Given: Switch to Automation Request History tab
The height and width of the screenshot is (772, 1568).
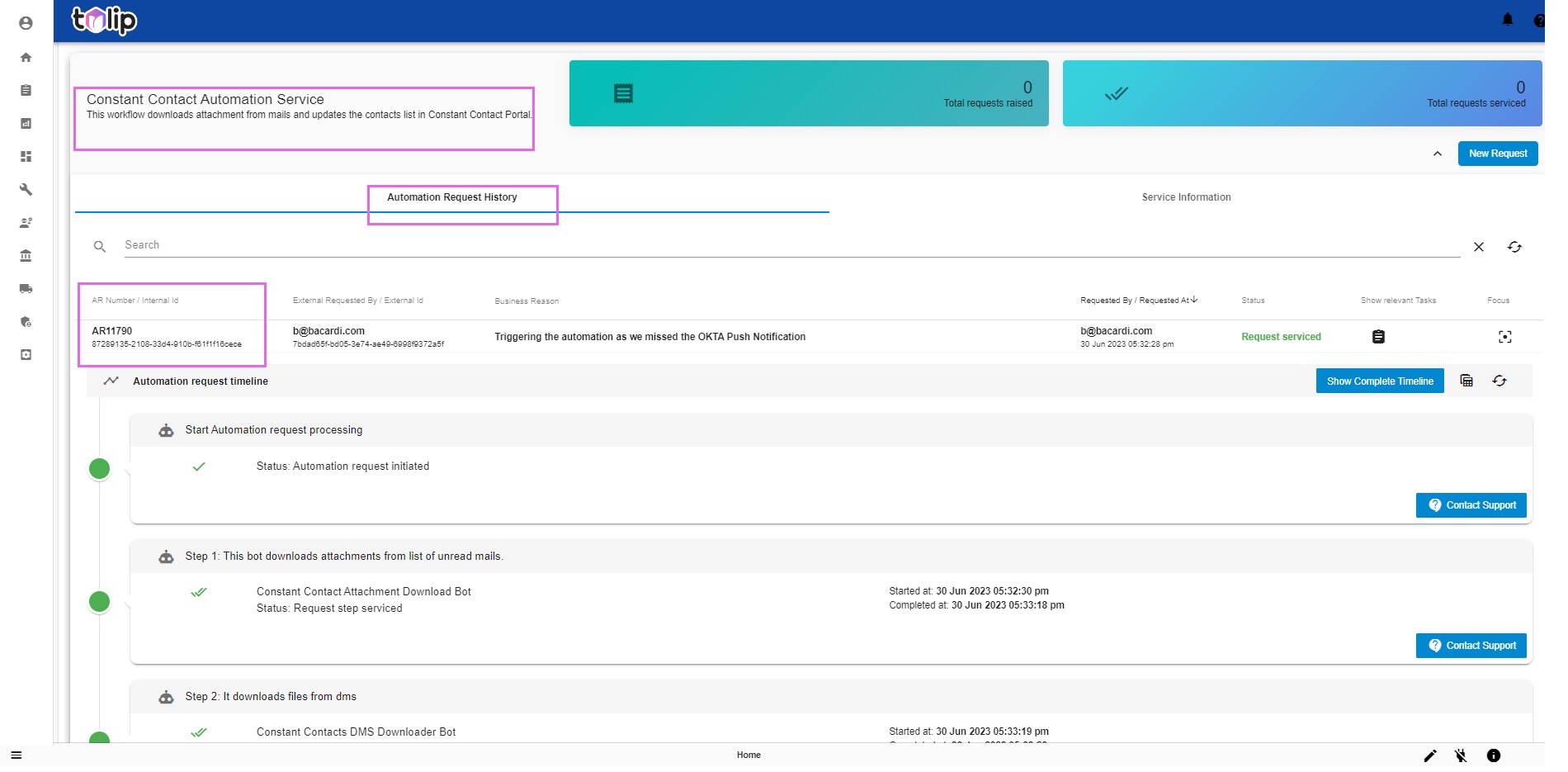Looking at the screenshot, I should [452, 197].
